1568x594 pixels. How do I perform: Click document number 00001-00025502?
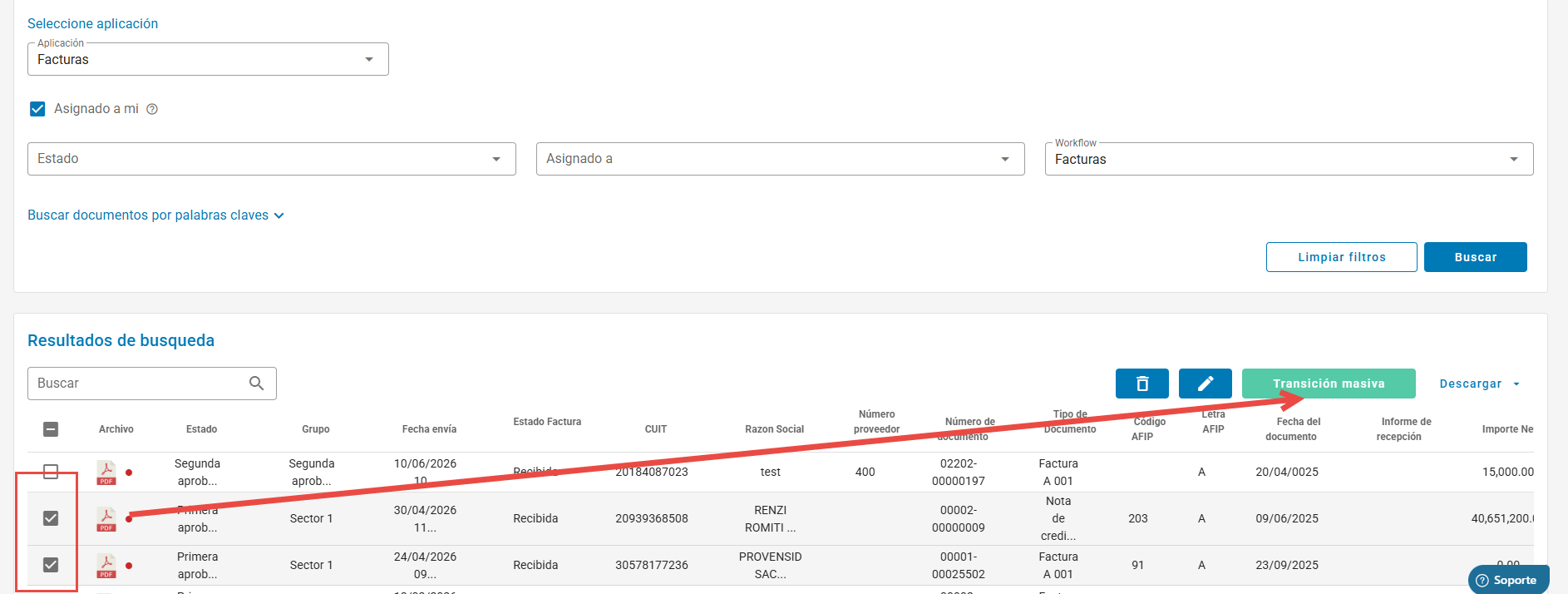coord(959,565)
